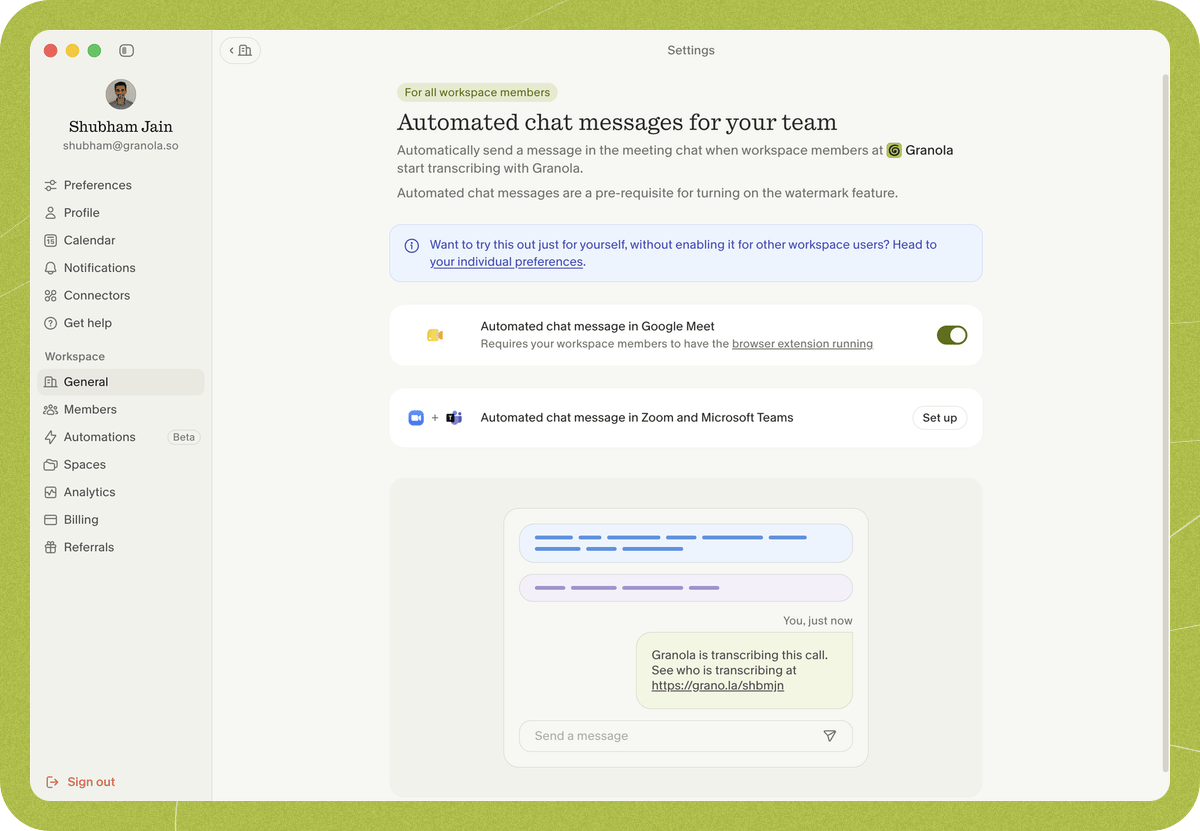Click the Automations lightning icon
This screenshot has width=1200, height=831.
(x=51, y=437)
